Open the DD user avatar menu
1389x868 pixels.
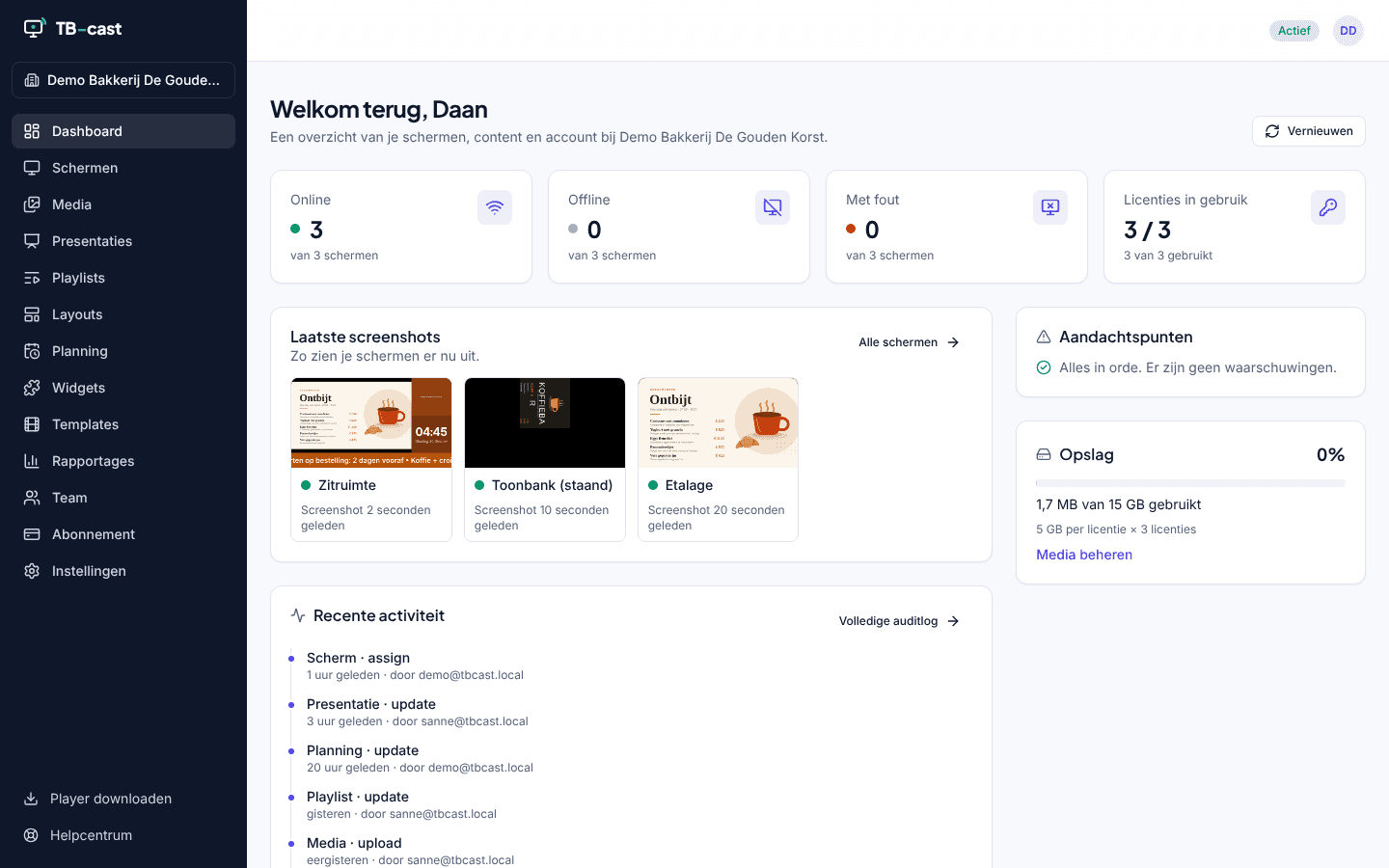[1348, 31]
